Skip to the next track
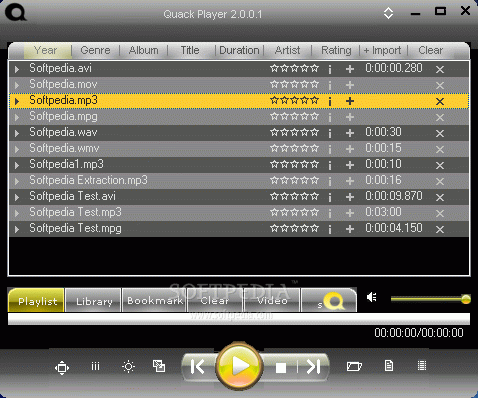This screenshot has height=398, width=478. [x=314, y=367]
